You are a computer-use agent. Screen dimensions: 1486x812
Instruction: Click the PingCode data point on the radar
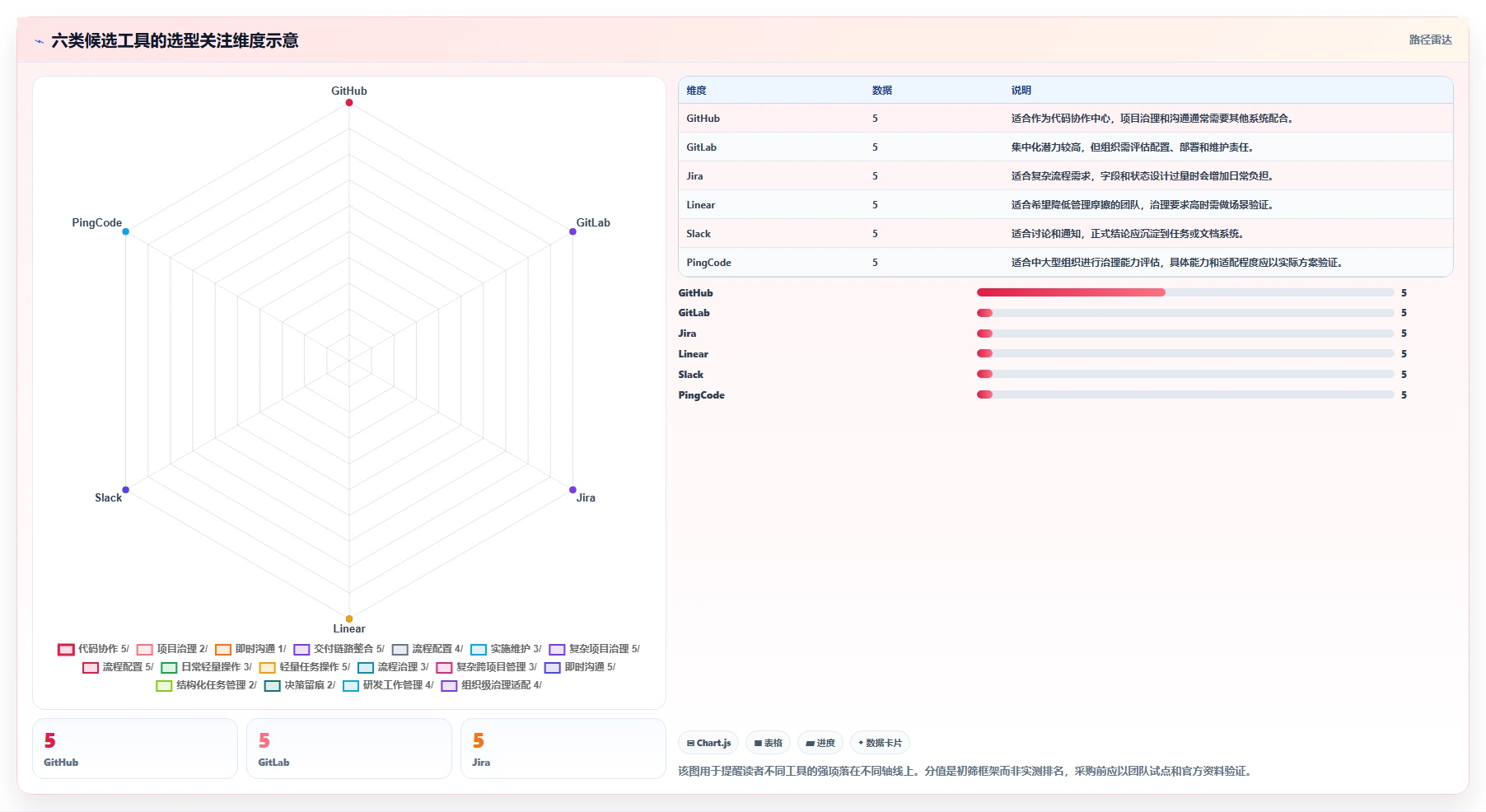tap(126, 231)
